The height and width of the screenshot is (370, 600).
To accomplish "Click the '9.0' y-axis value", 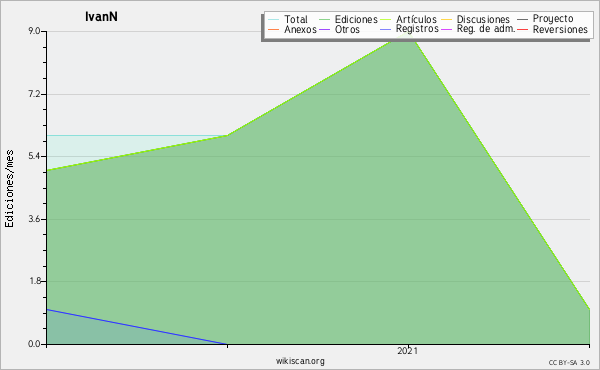I will [x=35, y=31].
